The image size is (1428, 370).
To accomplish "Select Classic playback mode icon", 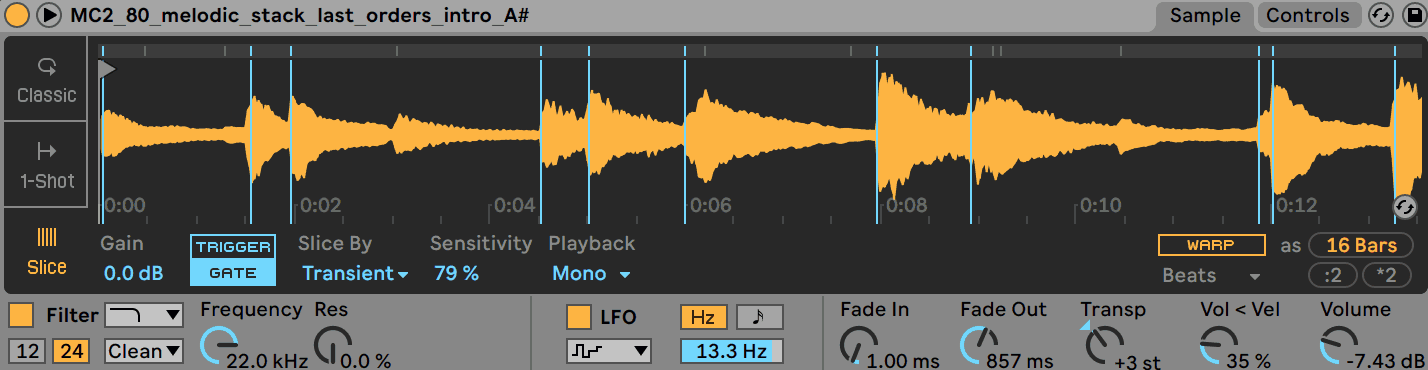I will coord(46,67).
